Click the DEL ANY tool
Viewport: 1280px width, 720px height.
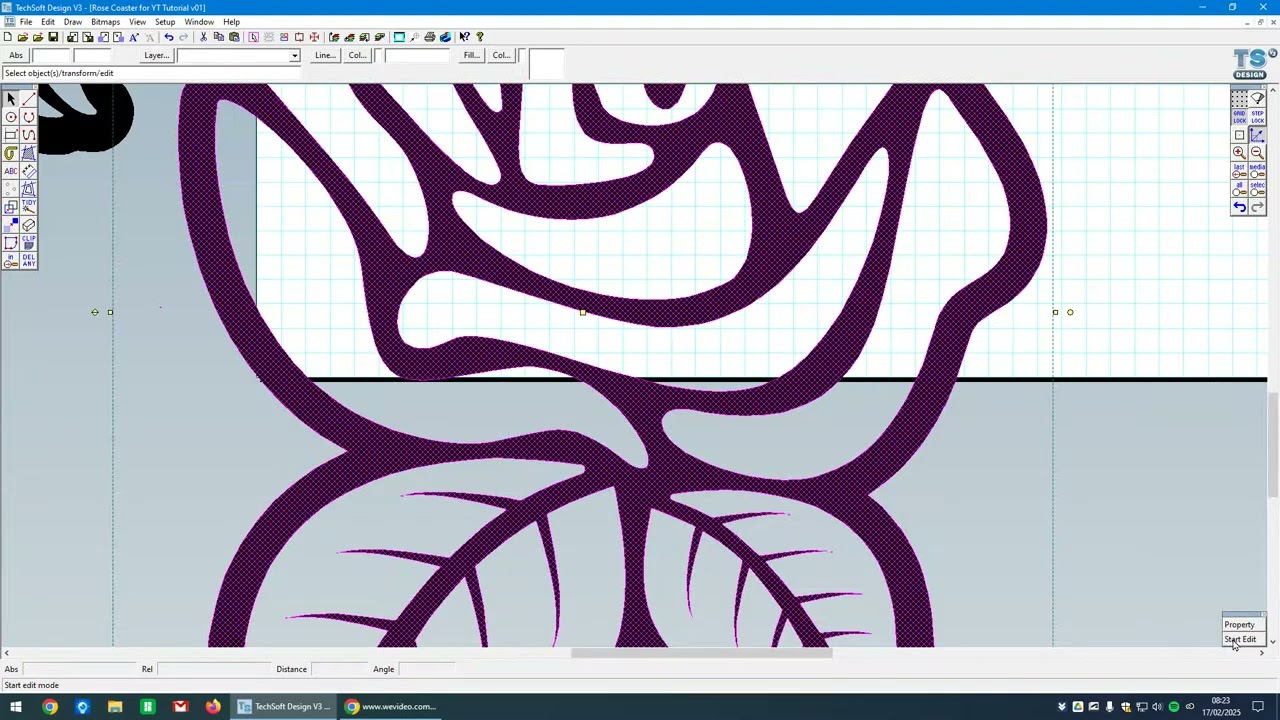click(29, 261)
